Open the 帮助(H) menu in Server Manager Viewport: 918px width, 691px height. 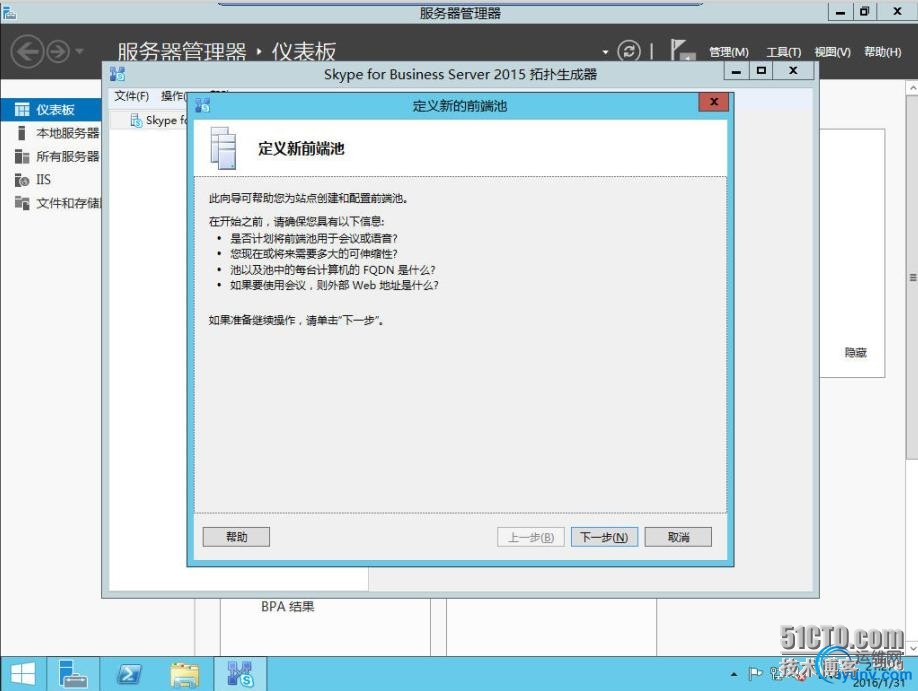point(883,52)
